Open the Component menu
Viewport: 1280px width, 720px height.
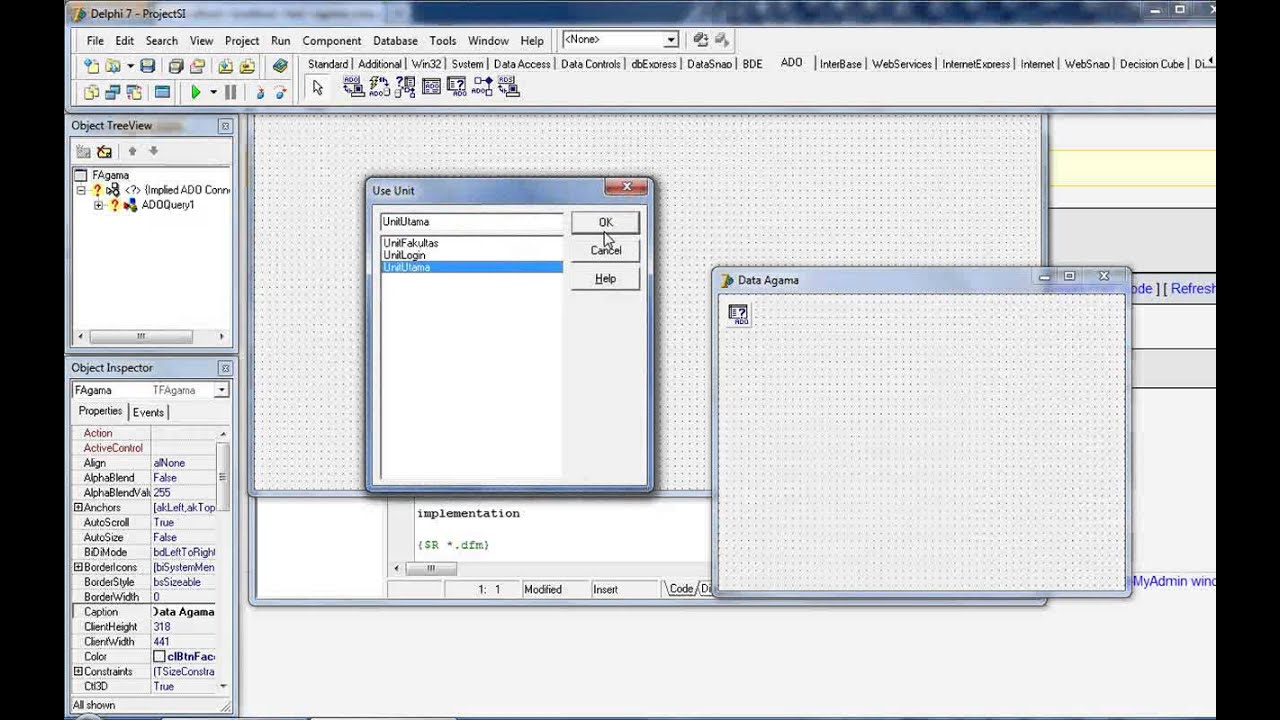coord(332,41)
